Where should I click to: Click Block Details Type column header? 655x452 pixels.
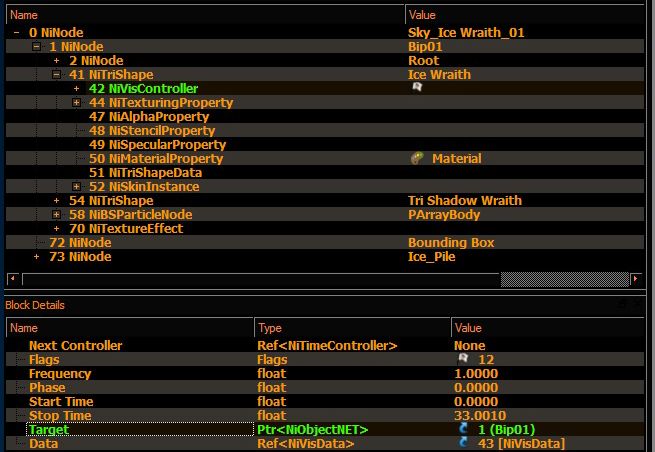tap(353, 328)
